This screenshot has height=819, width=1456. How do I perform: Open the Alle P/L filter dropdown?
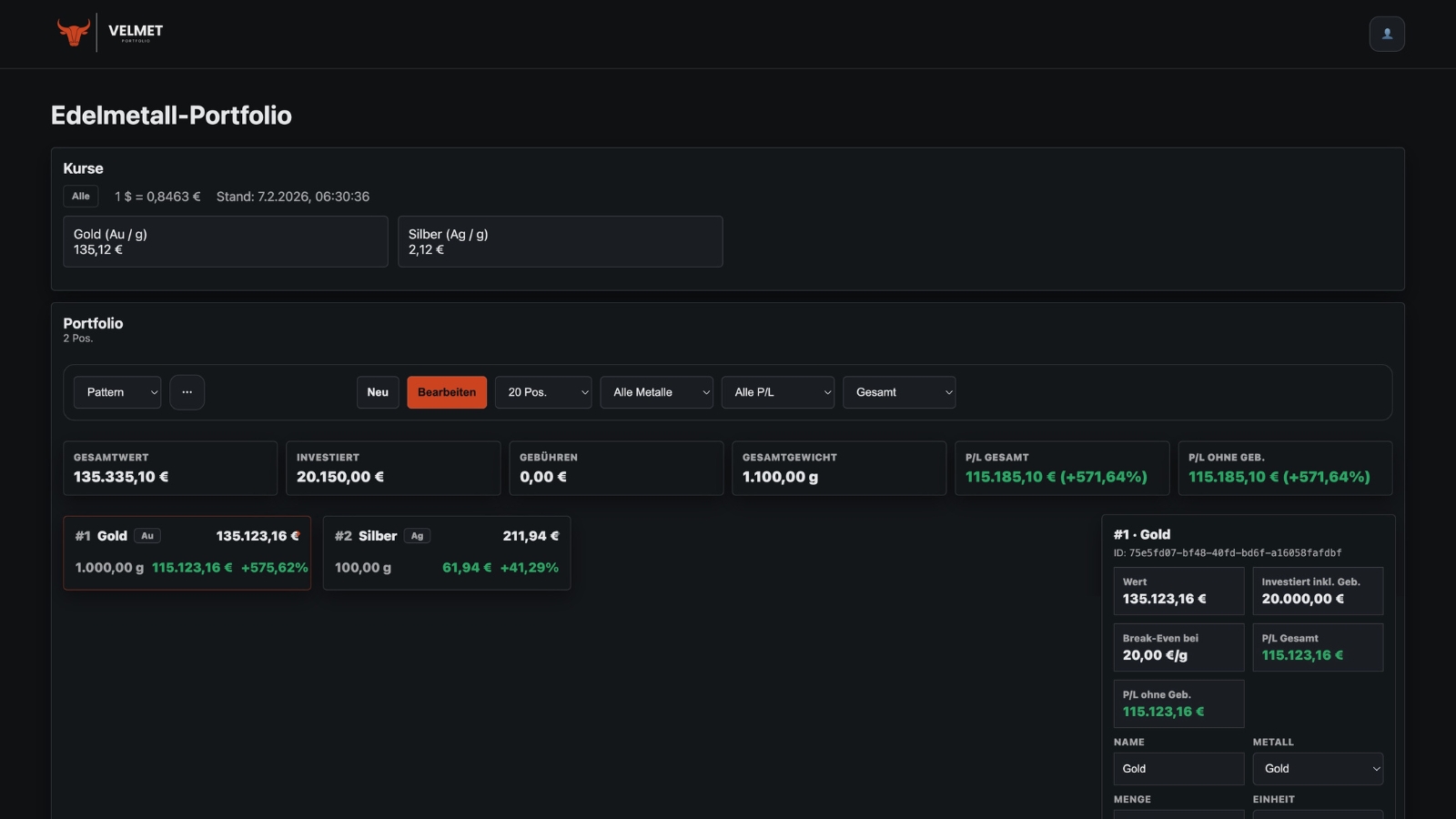(777, 392)
